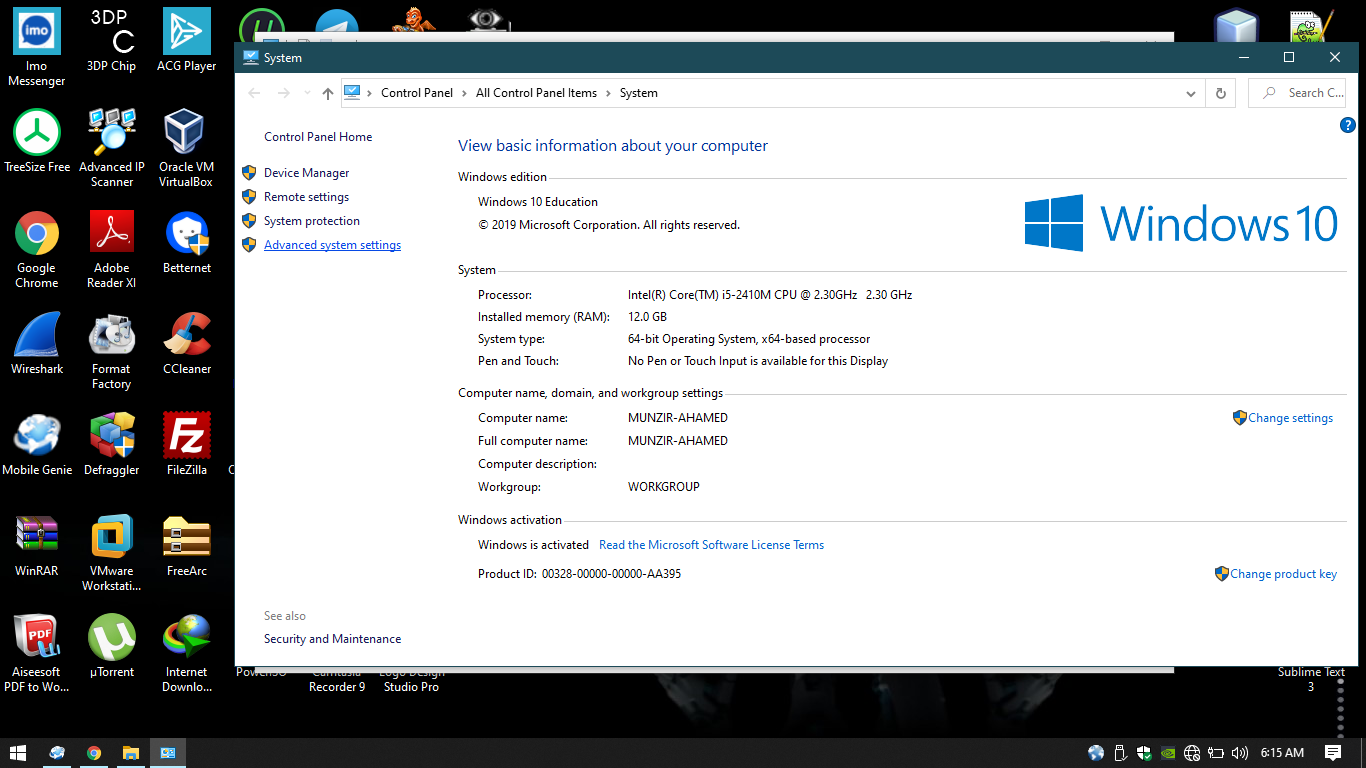Image resolution: width=1366 pixels, height=768 pixels.
Task: Launch ACG Player from desktop
Action: click(186, 40)
